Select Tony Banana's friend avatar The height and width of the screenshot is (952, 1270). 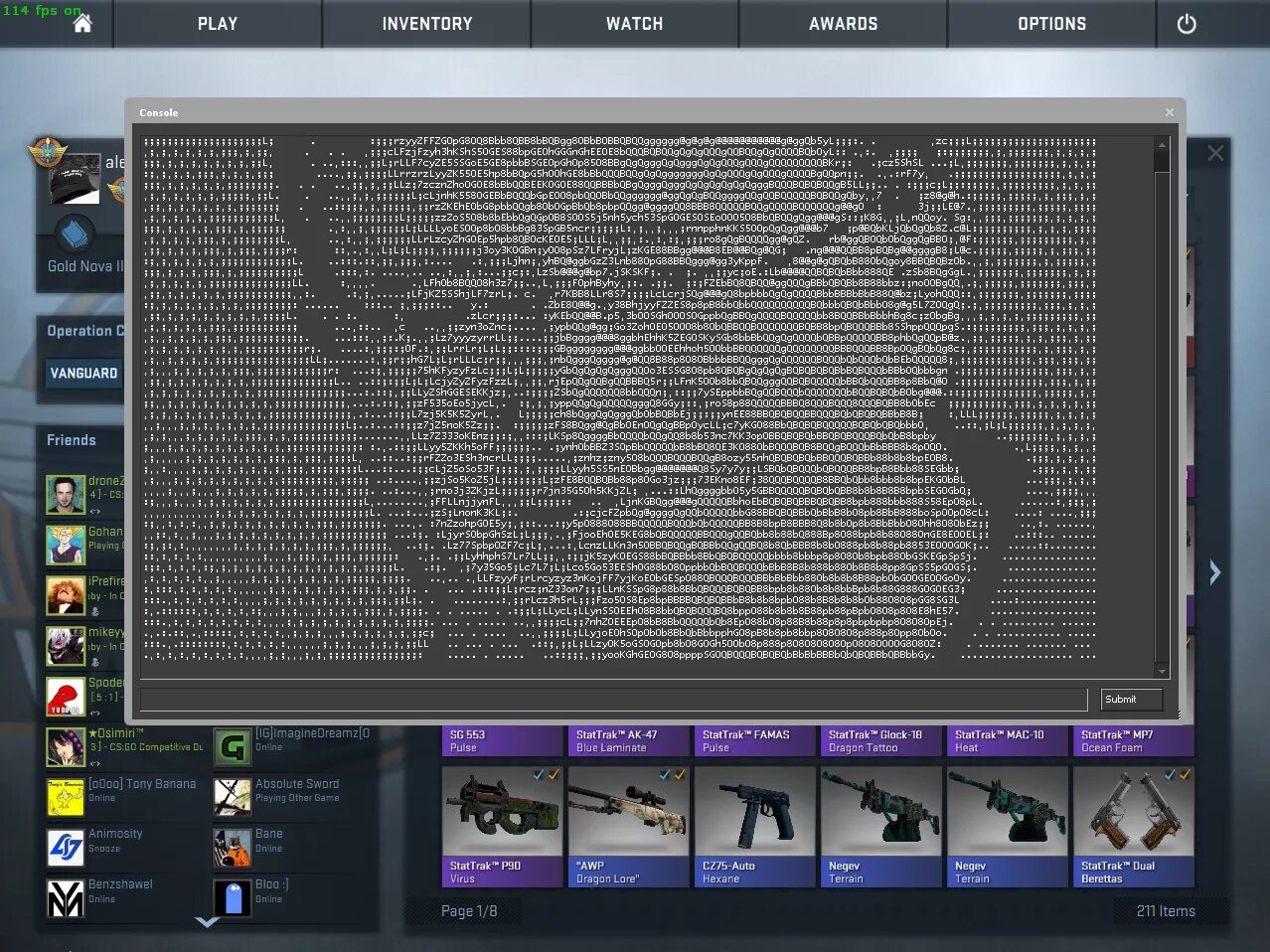66,798
